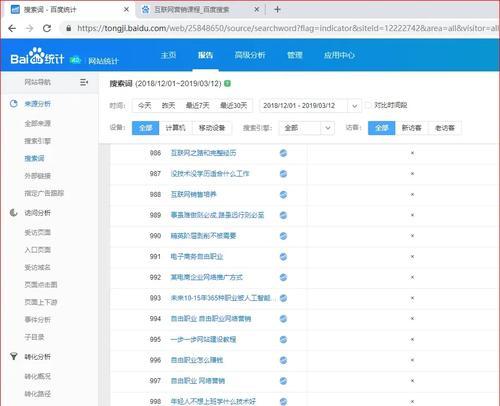Collapse the 访问分析 sidebar section

pyautogui.click(x=37, y=213)
